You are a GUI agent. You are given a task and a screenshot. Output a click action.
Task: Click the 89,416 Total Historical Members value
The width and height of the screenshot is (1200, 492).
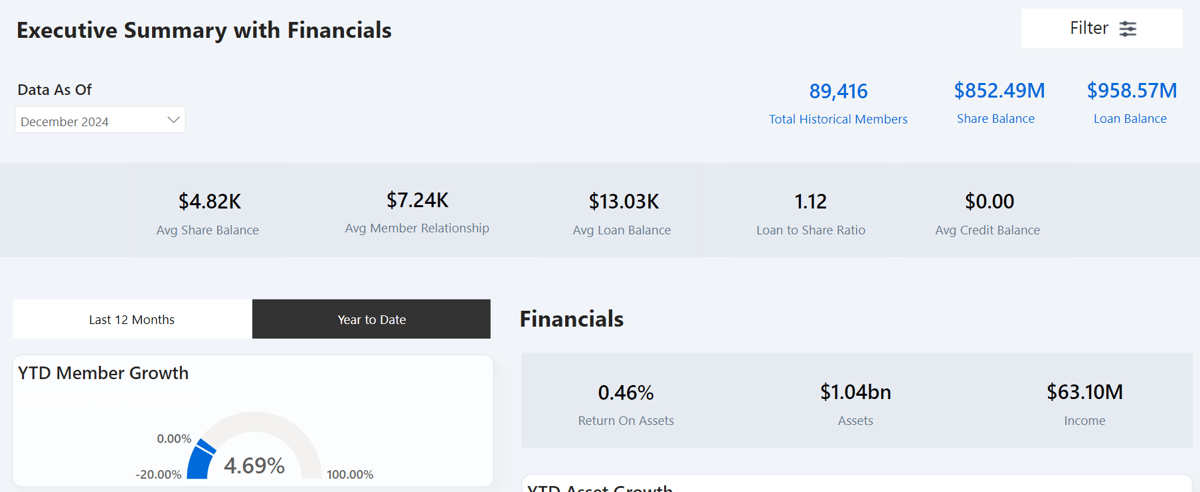[838, 92]
